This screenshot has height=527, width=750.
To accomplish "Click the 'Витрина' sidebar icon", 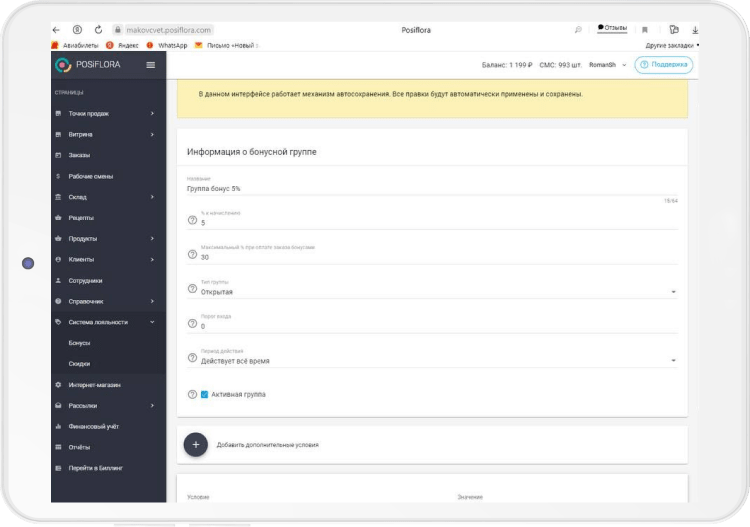I will 58,134.
